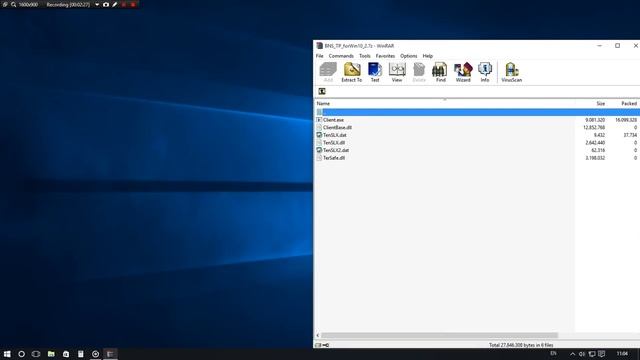This screenshot has width=640, height=360.
Task: Click the WinRAR title bar app icon
Action: (x=320, y=46)
